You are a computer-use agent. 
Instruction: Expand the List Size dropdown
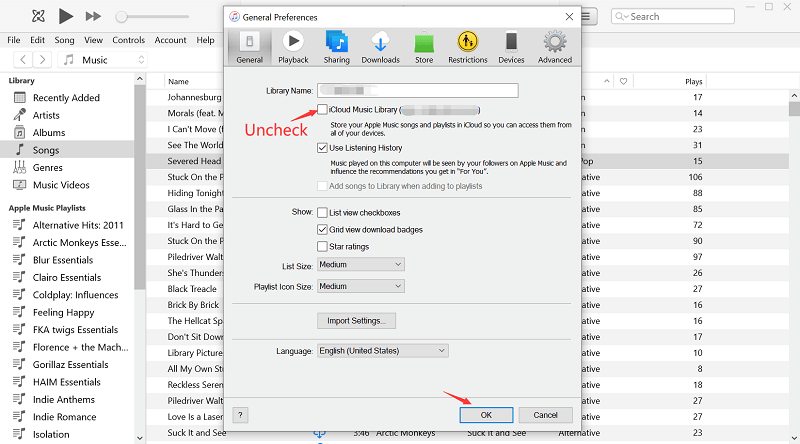click(360, 264)
